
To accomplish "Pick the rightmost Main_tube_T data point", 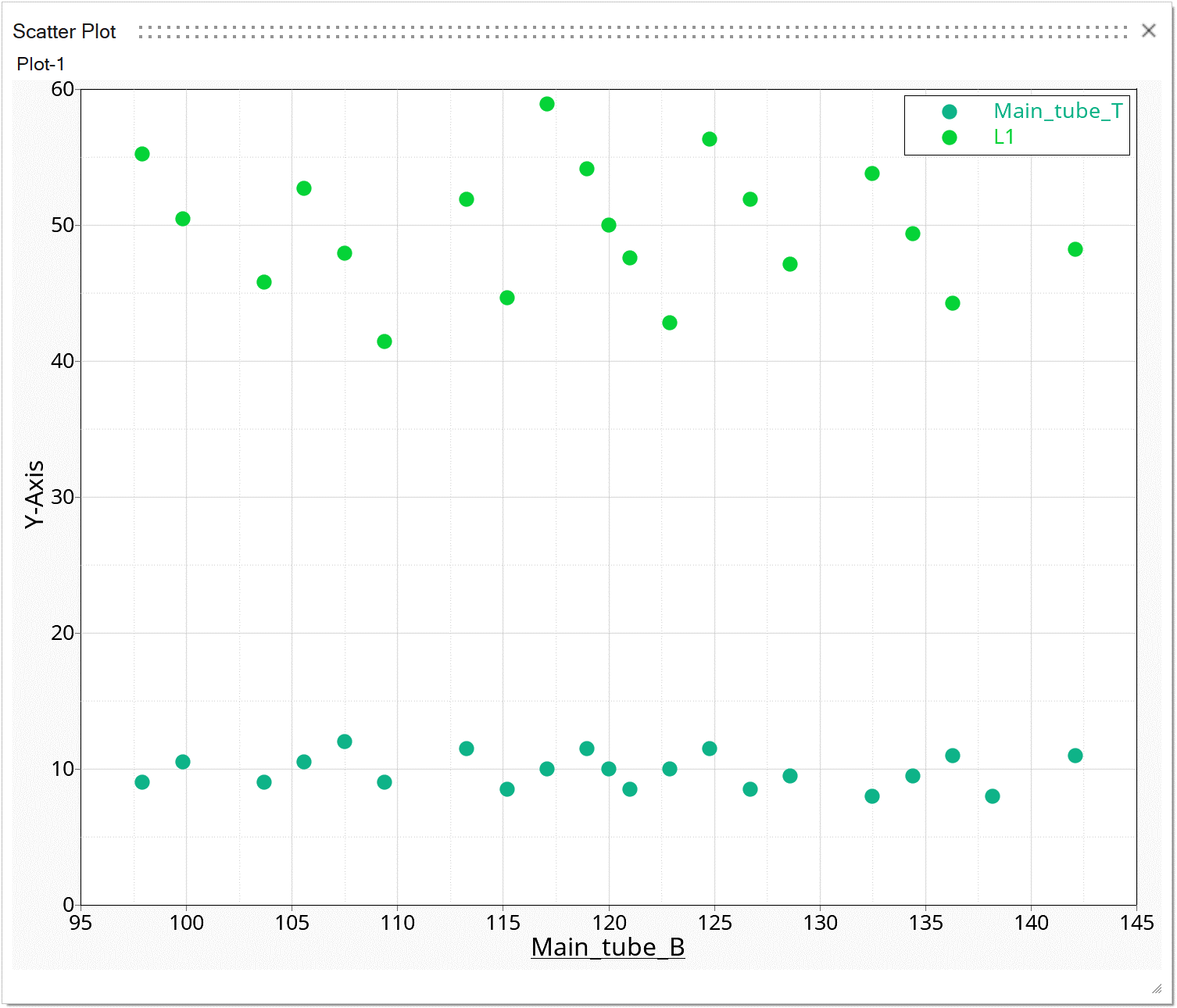I will (x=1075, y=756).
